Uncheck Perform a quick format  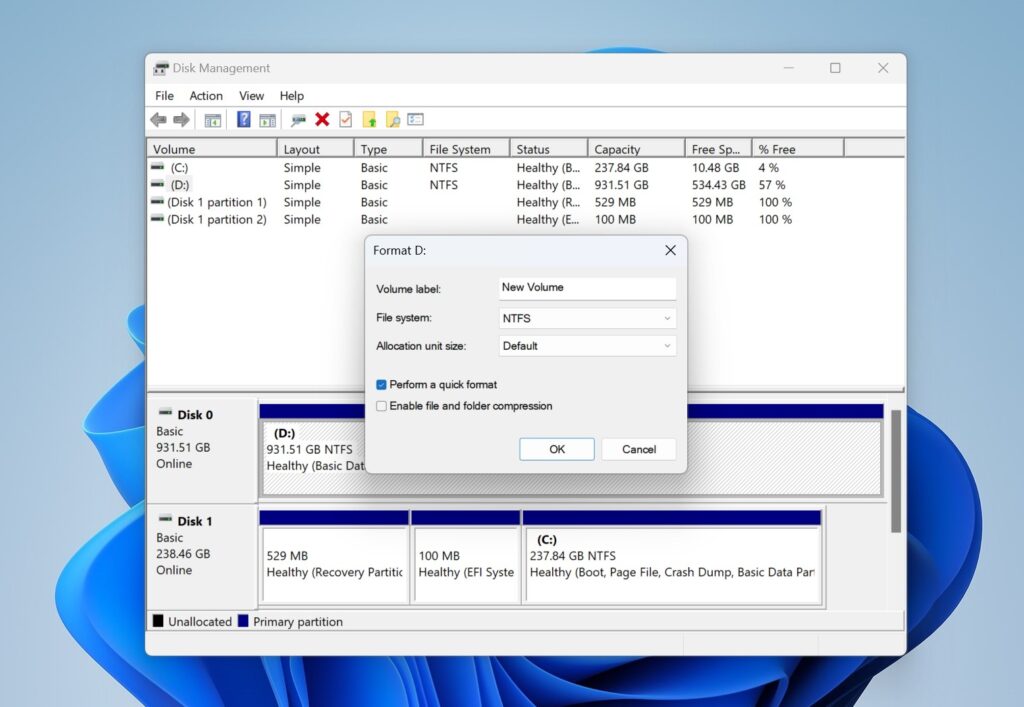coord(381,384)
